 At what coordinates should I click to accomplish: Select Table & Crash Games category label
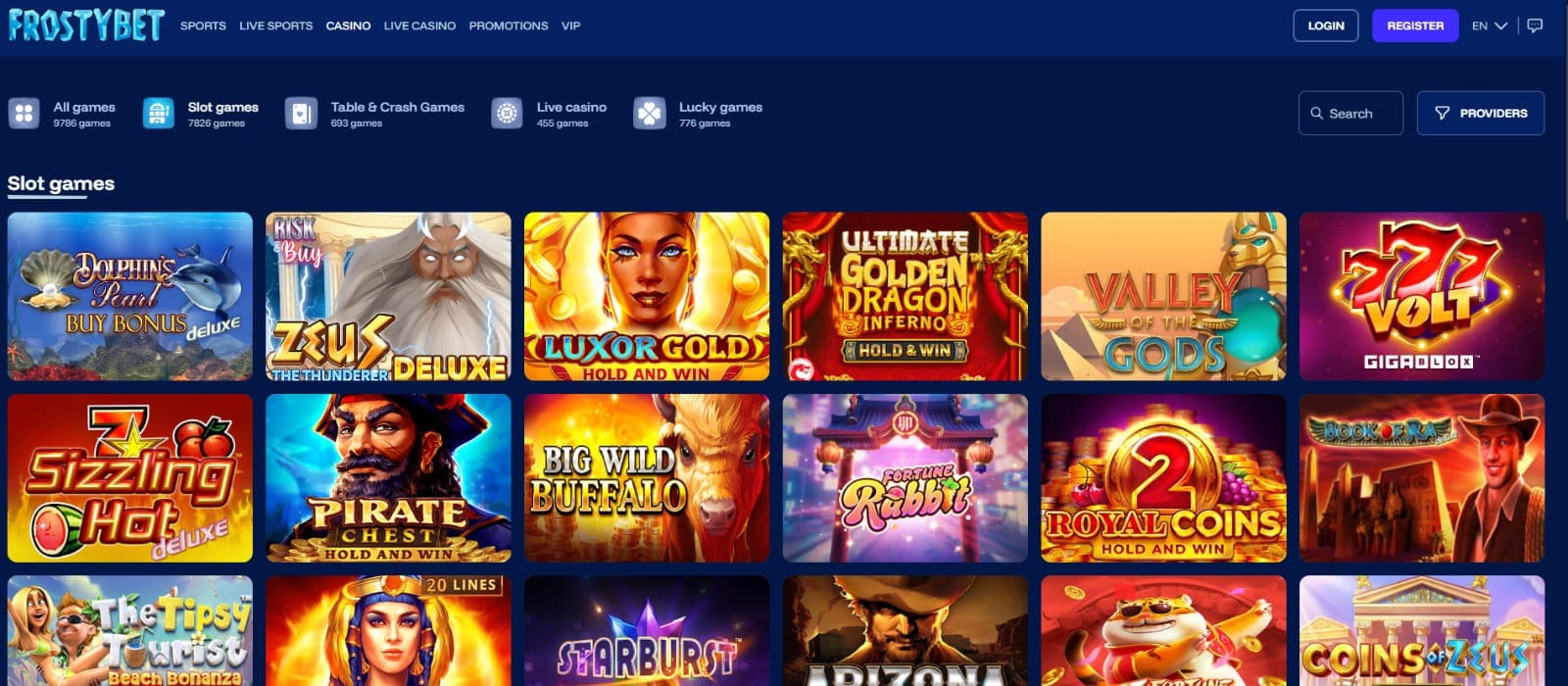[398, 107]
